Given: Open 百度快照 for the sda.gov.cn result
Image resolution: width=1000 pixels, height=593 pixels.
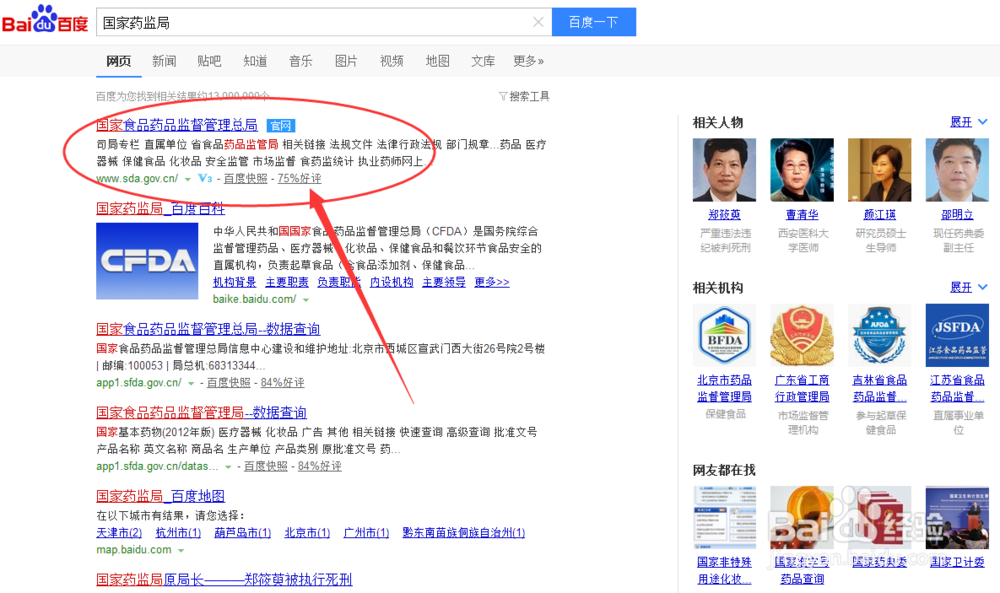Looking at the screenshot, I should (x=246, y=179).
